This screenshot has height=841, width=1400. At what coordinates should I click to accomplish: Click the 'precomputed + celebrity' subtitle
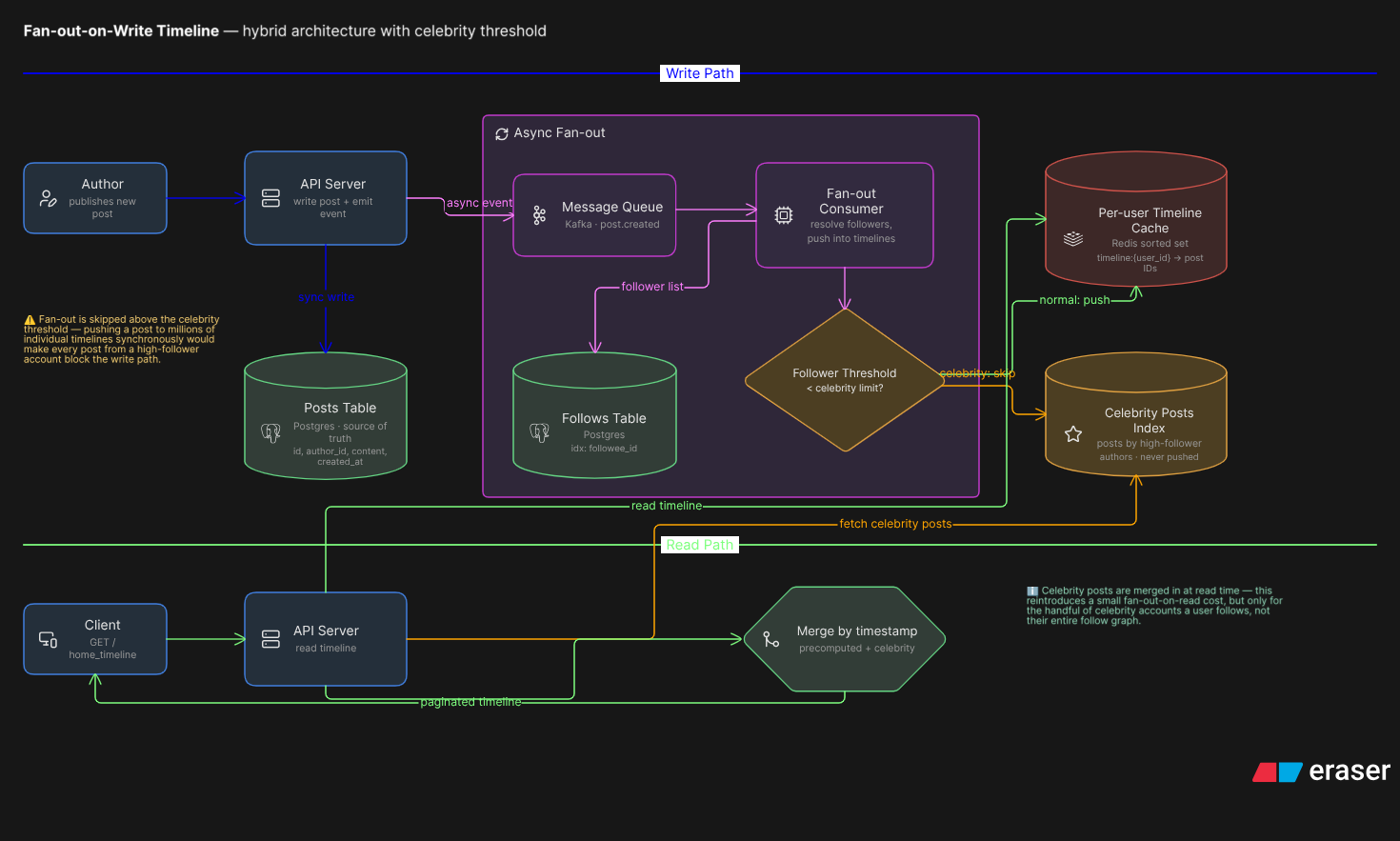(857, 649)
